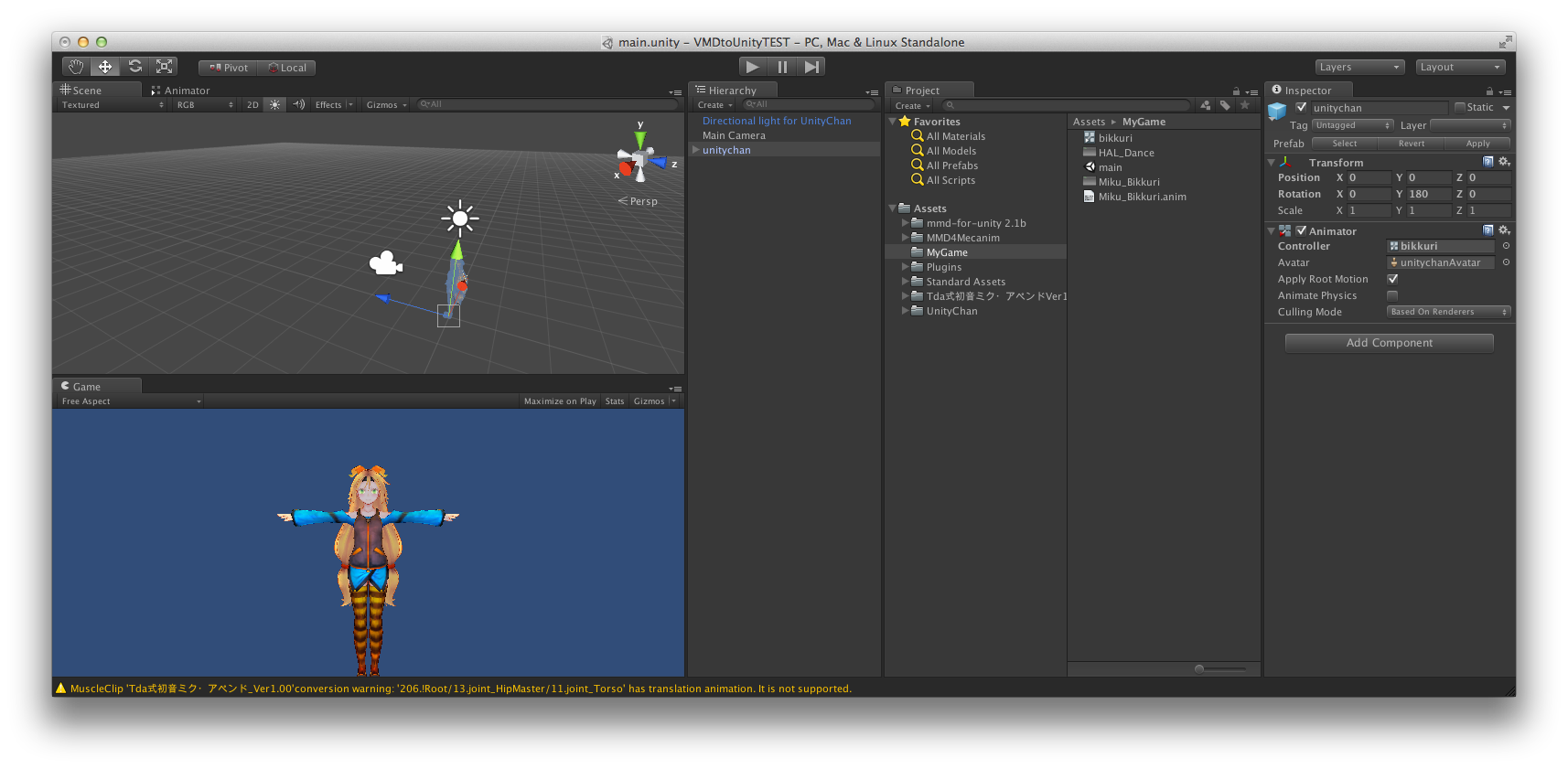Click the Prefab Apply button

(1478, 144)
